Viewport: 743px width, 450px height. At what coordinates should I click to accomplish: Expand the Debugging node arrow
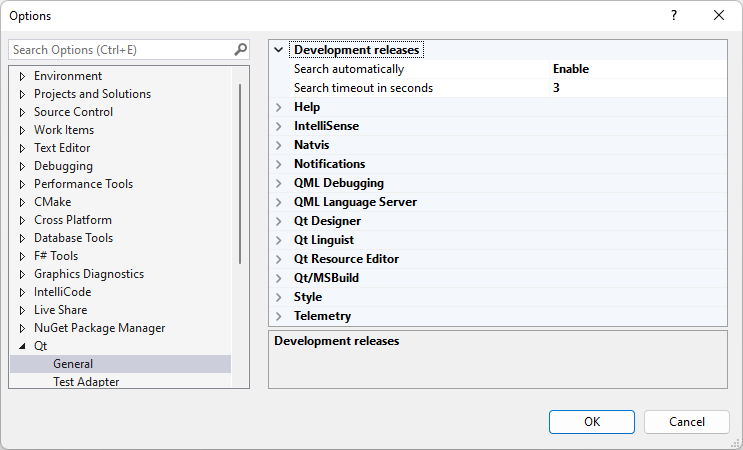pyautogui.click(x=22, y=166)
